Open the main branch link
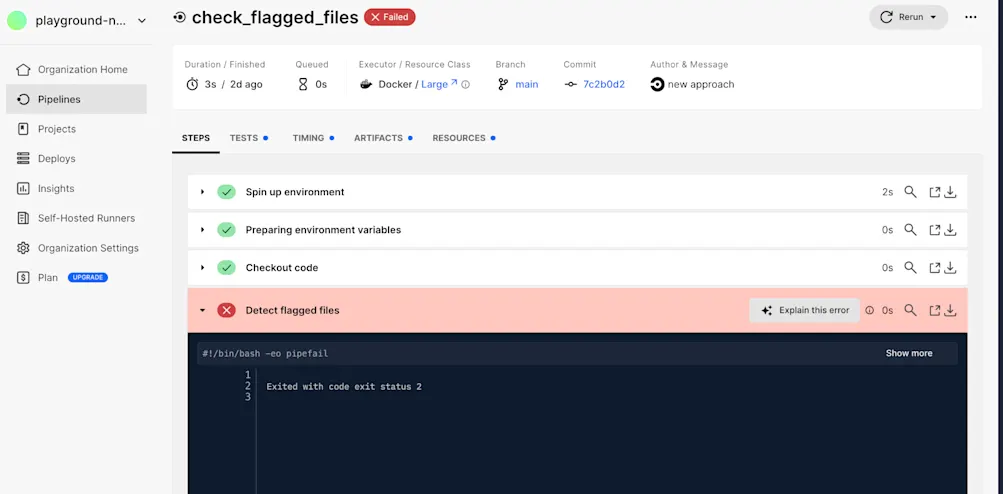The width and height of the screenshot is (1003, 494). (526, 84)
